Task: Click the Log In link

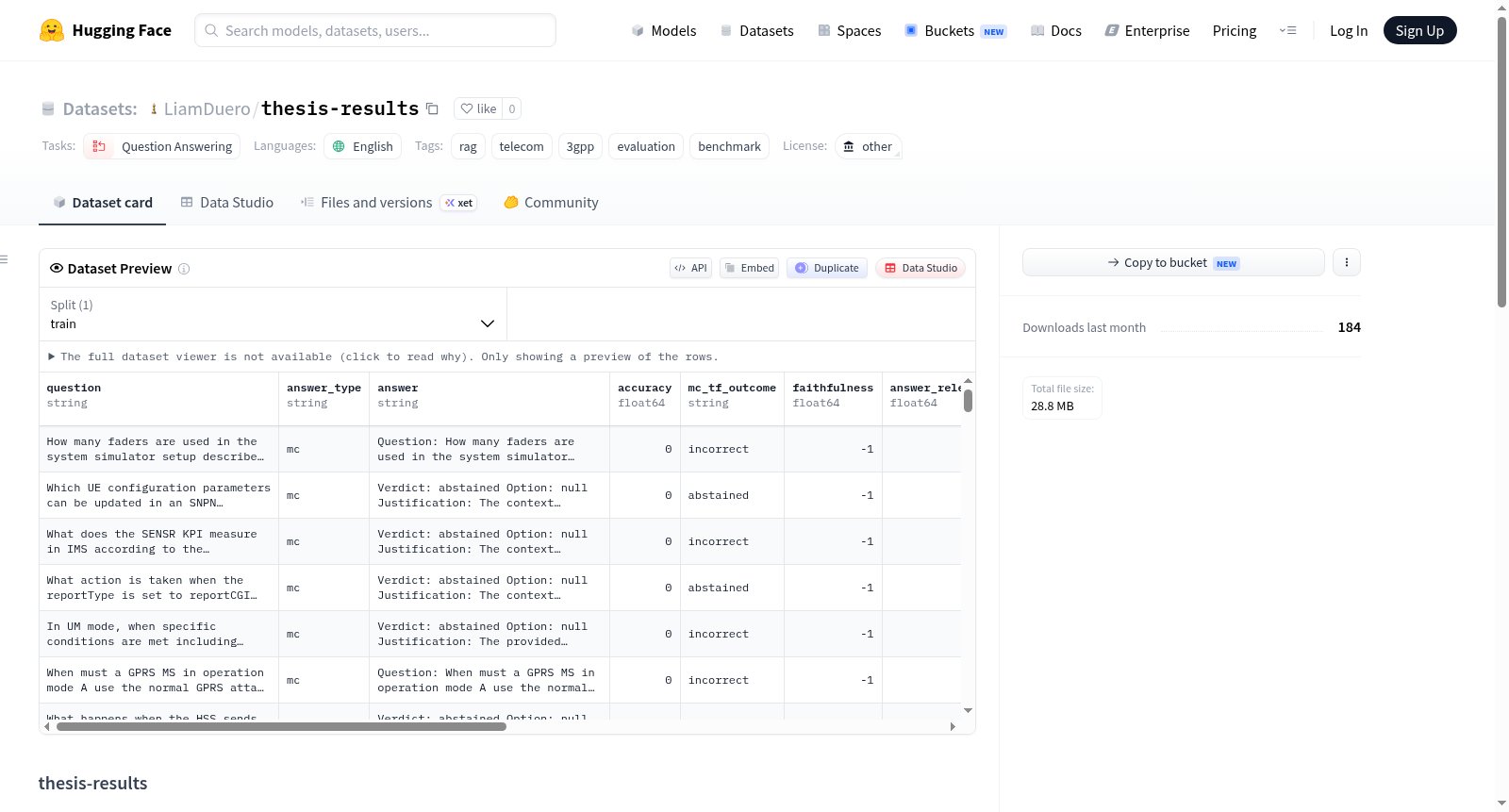Action: point(1349,30)
